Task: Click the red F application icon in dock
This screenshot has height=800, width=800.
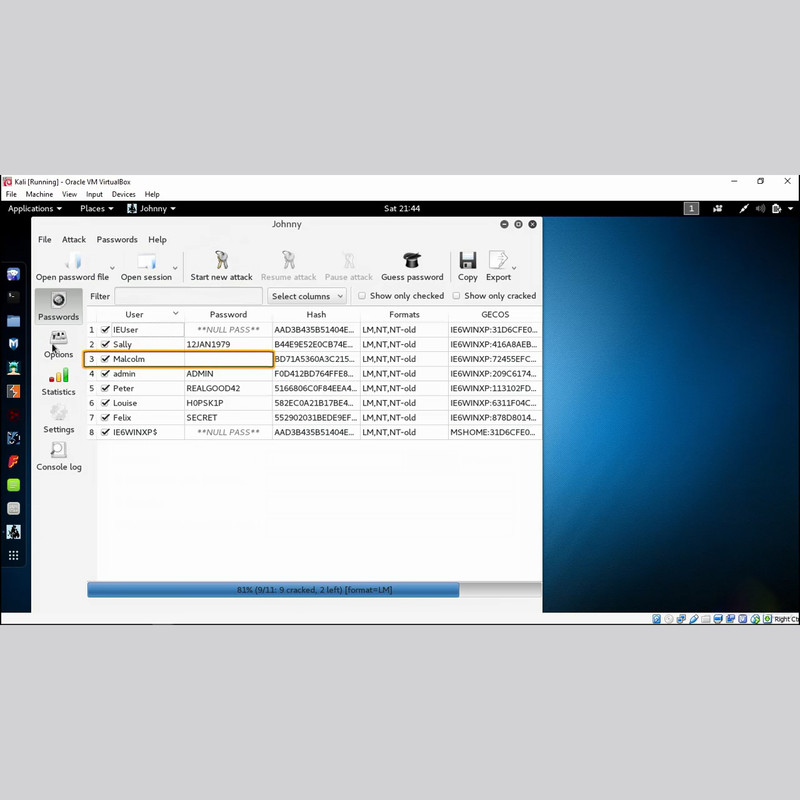Action: click(13, 461)
